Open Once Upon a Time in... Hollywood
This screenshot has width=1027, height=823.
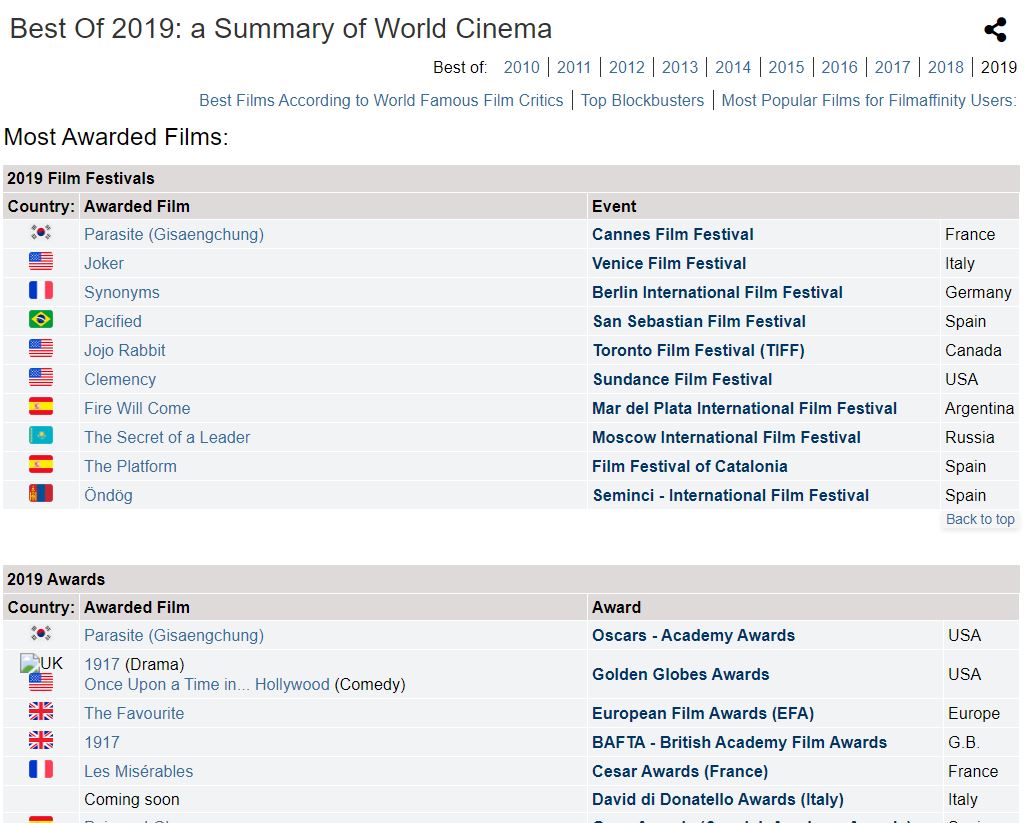click(207, 684)
